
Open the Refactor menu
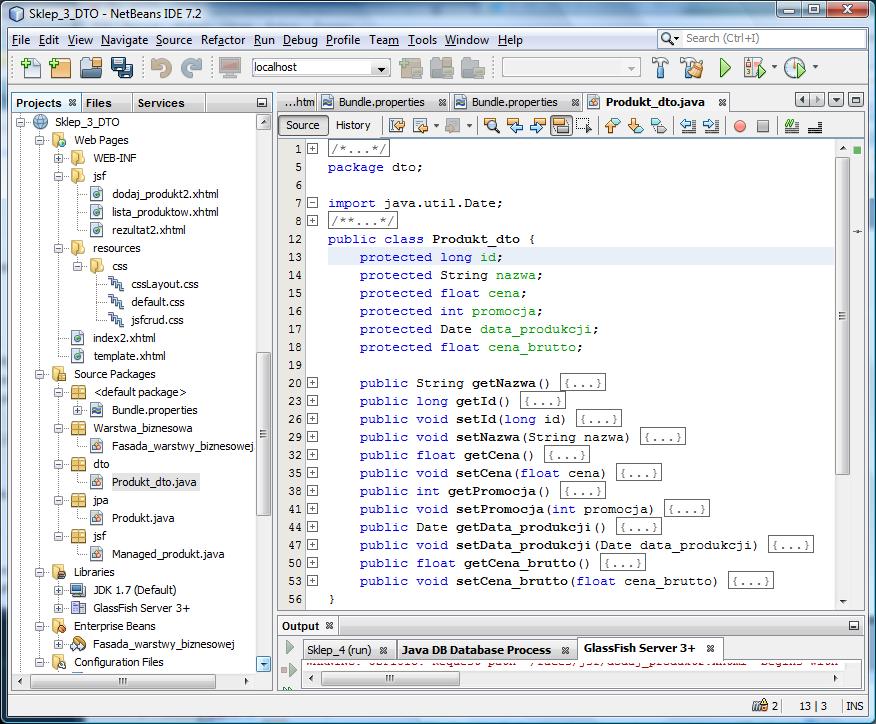[x=223, y=40]
